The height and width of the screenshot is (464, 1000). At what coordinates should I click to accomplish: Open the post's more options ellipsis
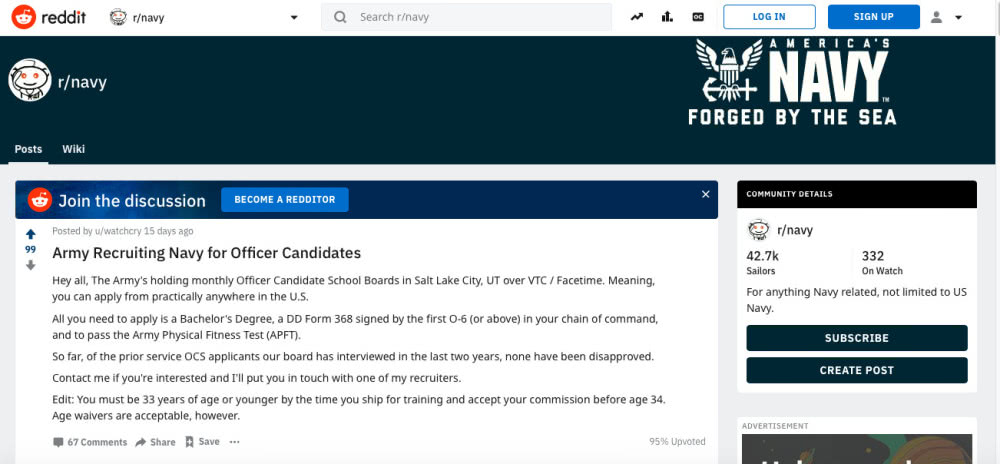[x=235, y=442]
